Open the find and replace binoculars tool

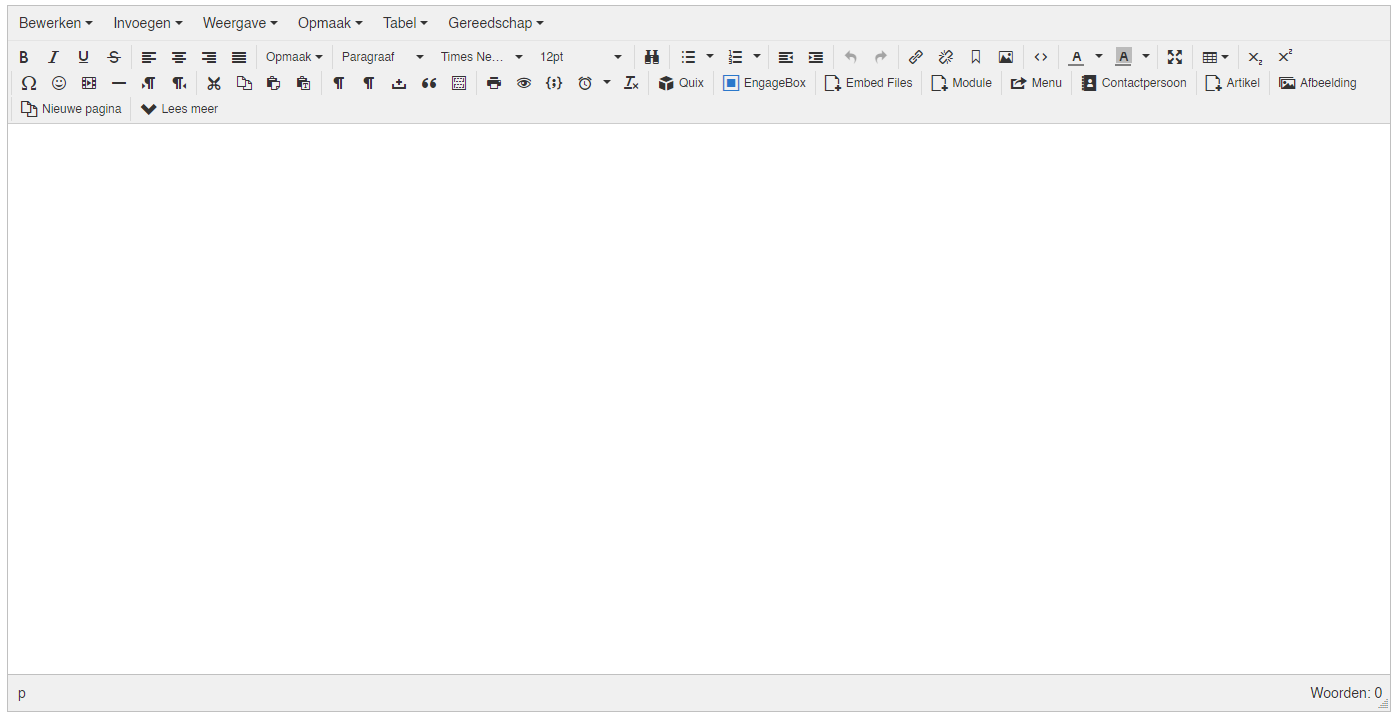click(651, 57)
